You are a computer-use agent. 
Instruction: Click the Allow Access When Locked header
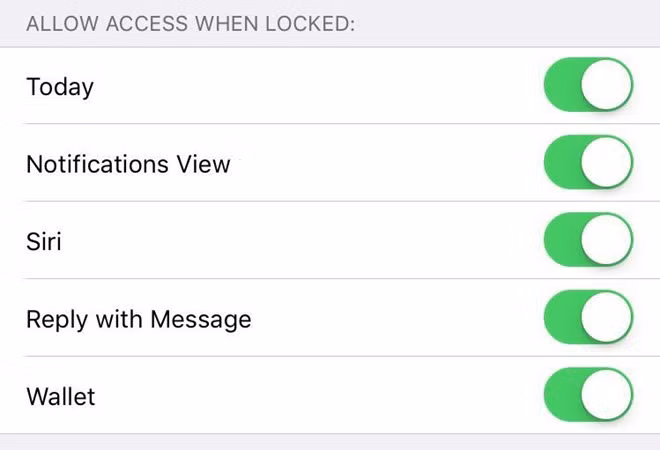point(190,23)
